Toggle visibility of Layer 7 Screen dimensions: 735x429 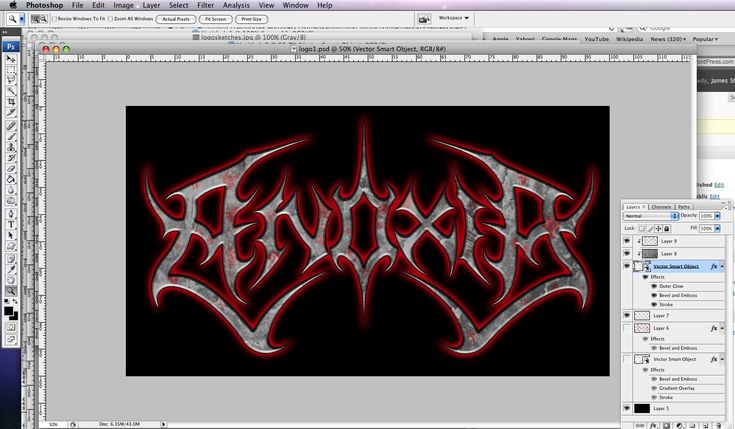pyautogui.click(x=627, y=315)
